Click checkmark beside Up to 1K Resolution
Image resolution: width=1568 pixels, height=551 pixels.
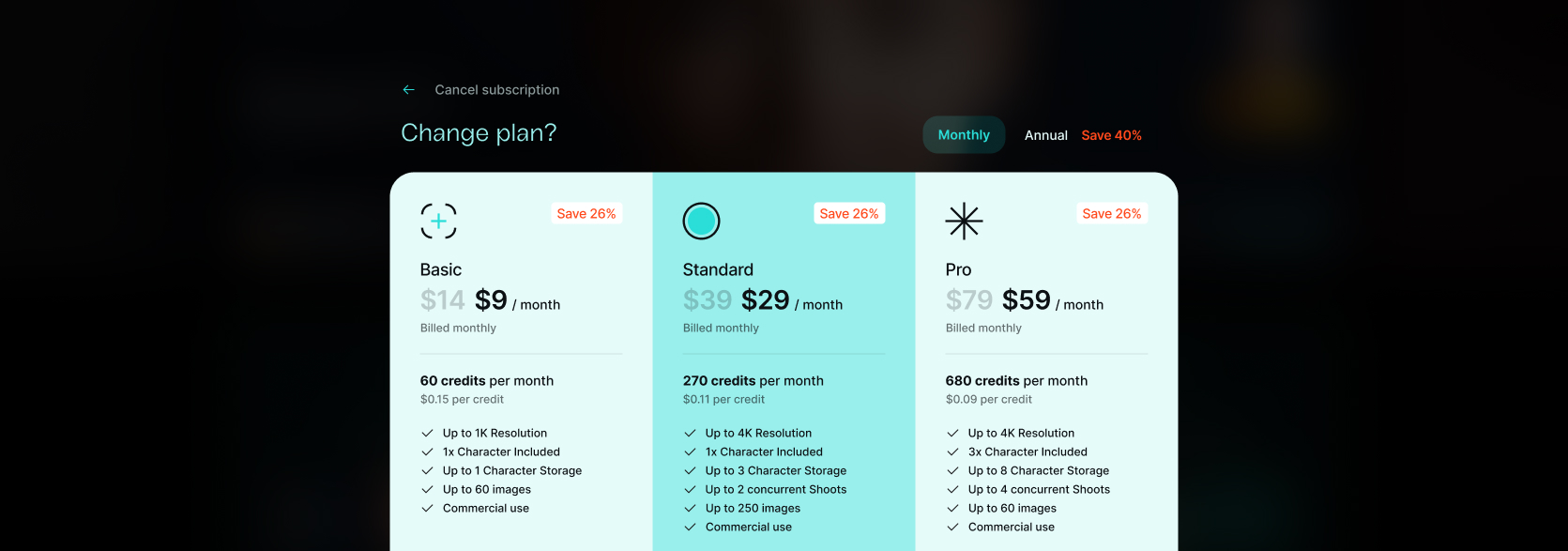coord(427,433)
